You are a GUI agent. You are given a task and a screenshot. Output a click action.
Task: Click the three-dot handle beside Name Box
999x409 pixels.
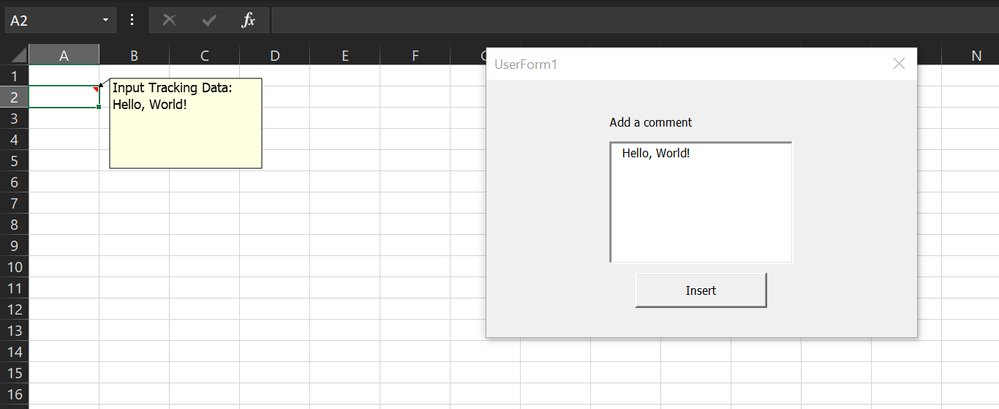132,20
